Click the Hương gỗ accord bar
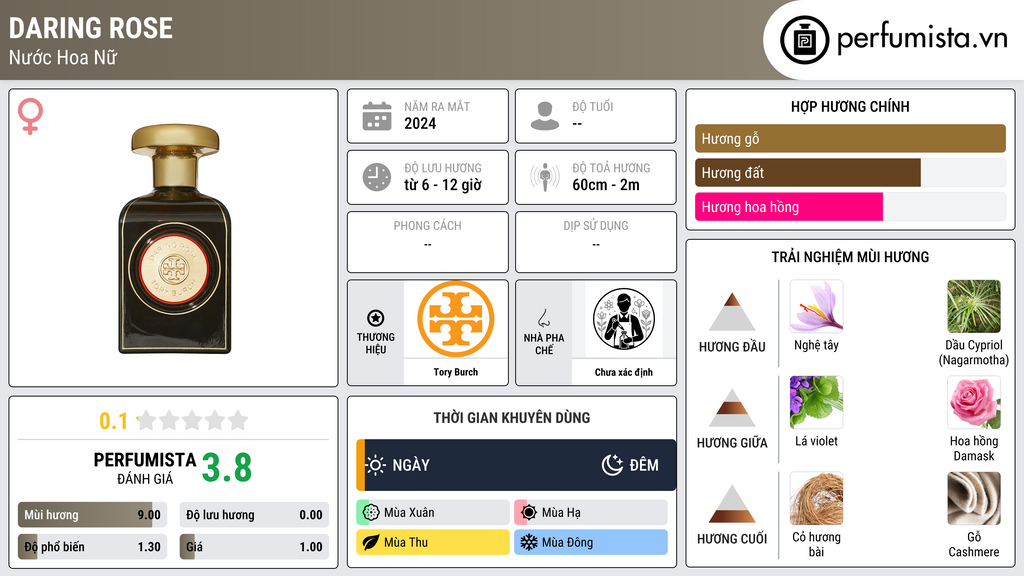 point(850,138)
